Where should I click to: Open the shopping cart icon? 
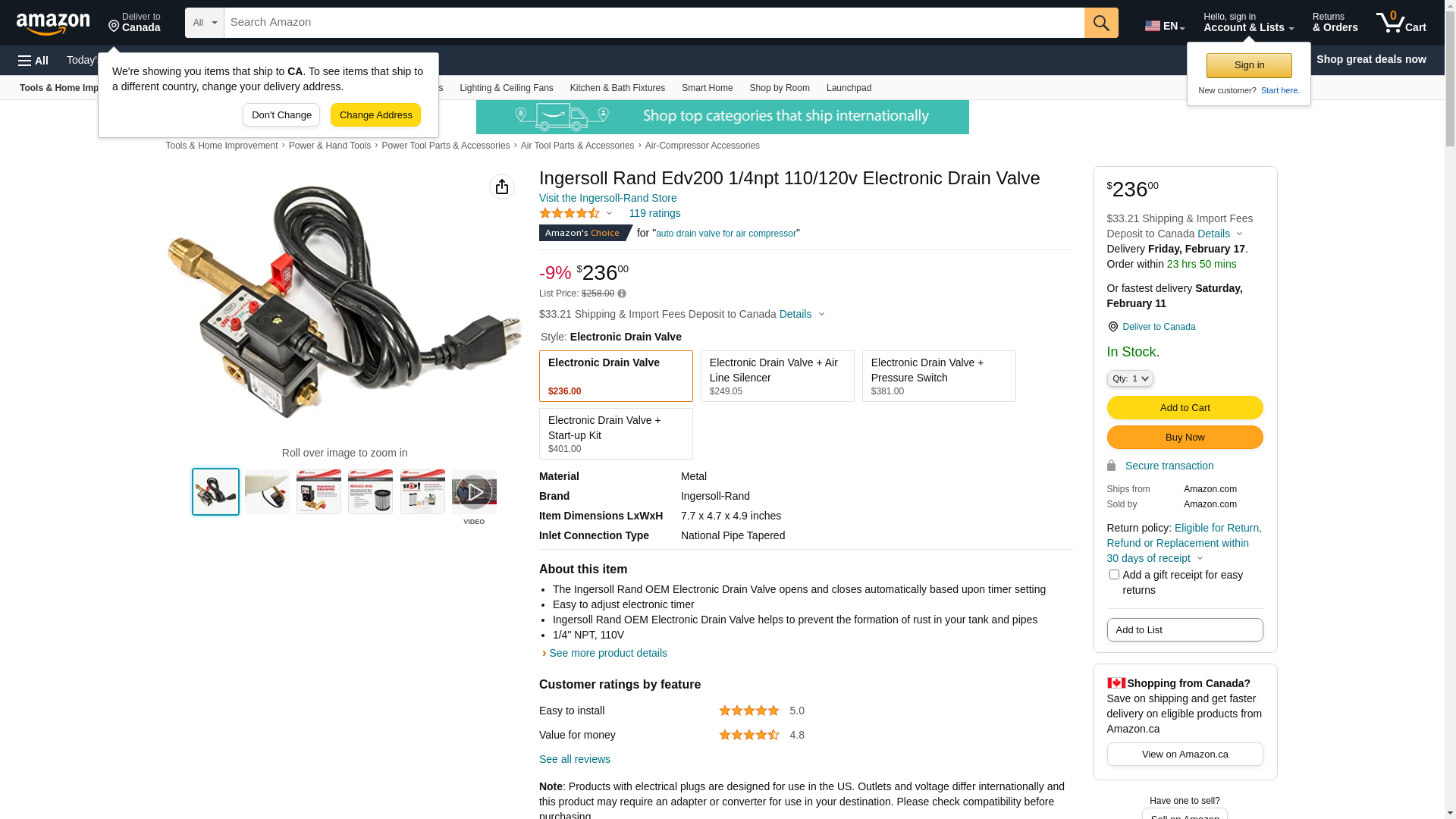coord(1401,23)
